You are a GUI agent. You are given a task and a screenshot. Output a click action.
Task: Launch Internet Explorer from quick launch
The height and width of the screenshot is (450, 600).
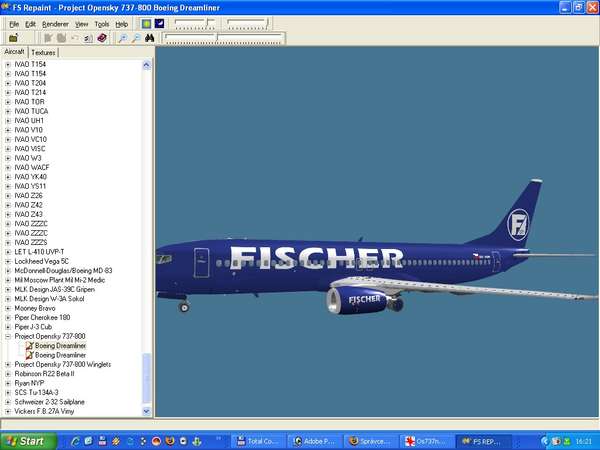point(75,441)
